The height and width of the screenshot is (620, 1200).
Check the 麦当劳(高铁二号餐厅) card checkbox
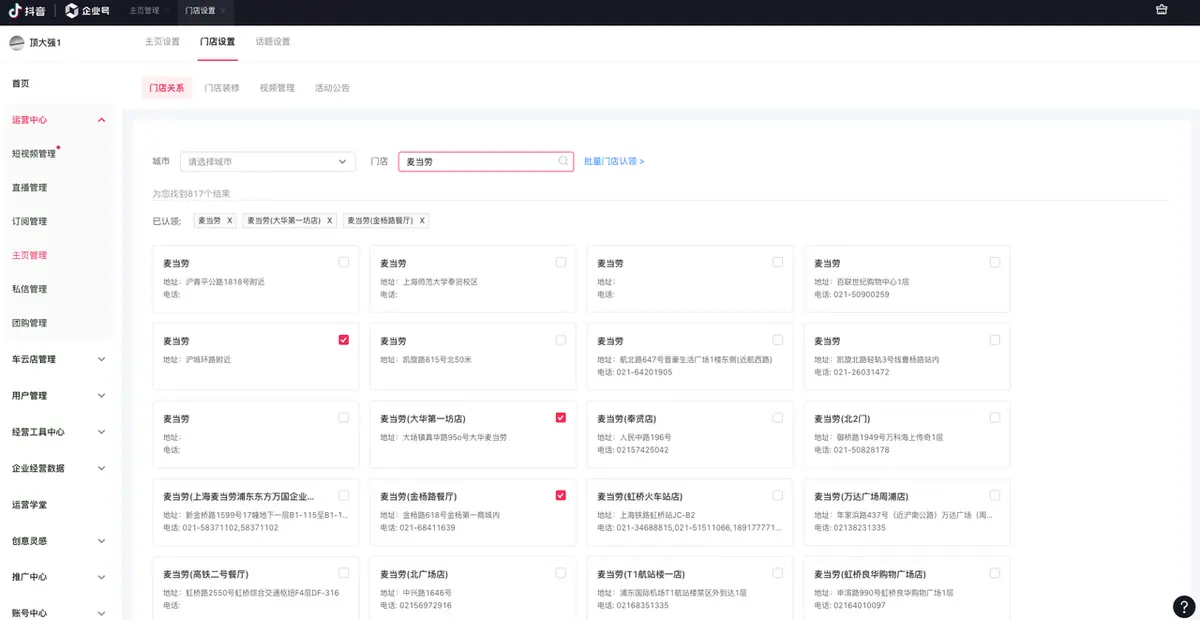(x=344, y=573)
